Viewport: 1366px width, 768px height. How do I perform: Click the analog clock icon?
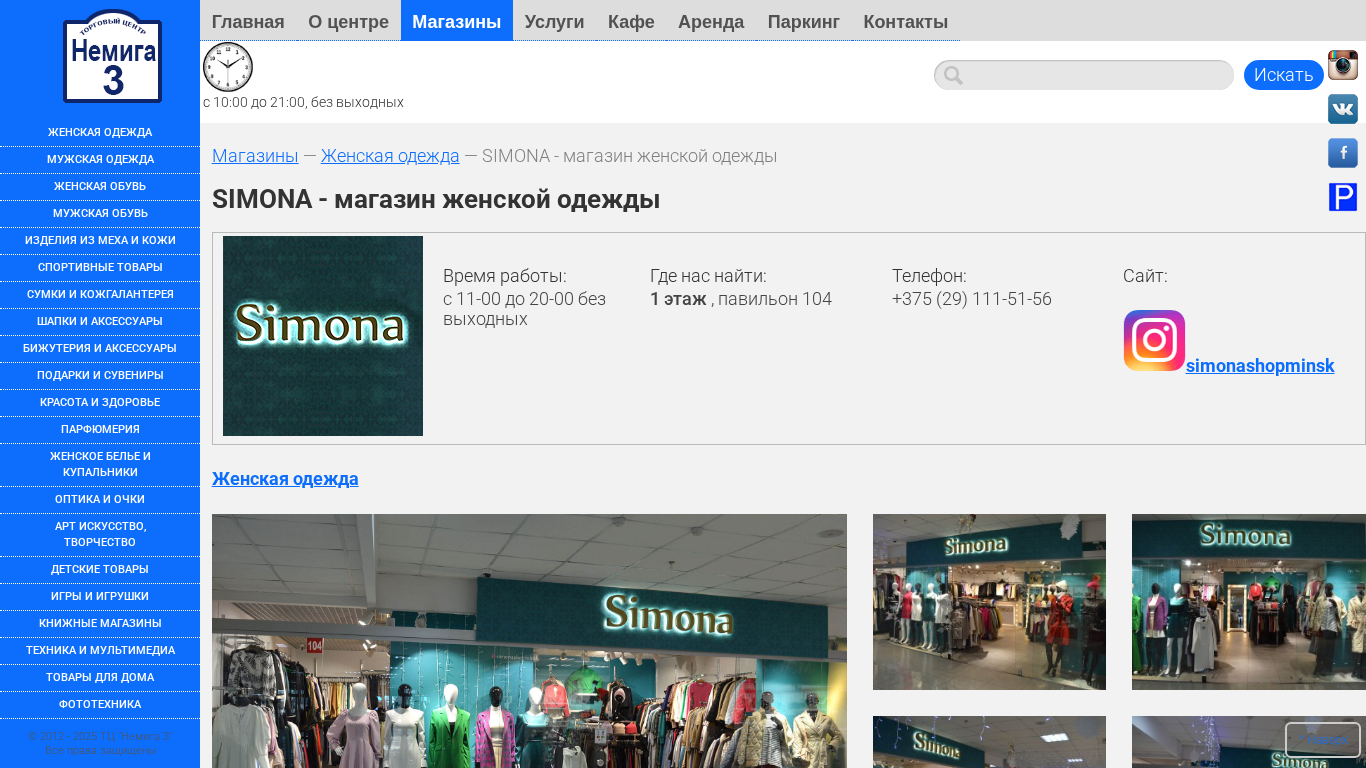tap(228, 67)
